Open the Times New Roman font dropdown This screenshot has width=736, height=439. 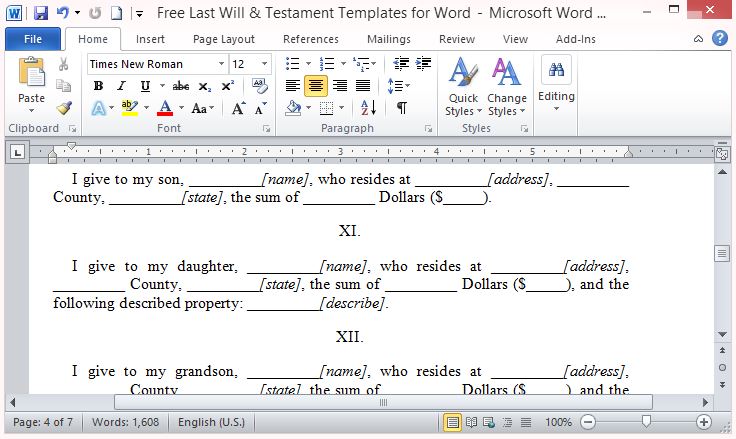click(155, 64)
